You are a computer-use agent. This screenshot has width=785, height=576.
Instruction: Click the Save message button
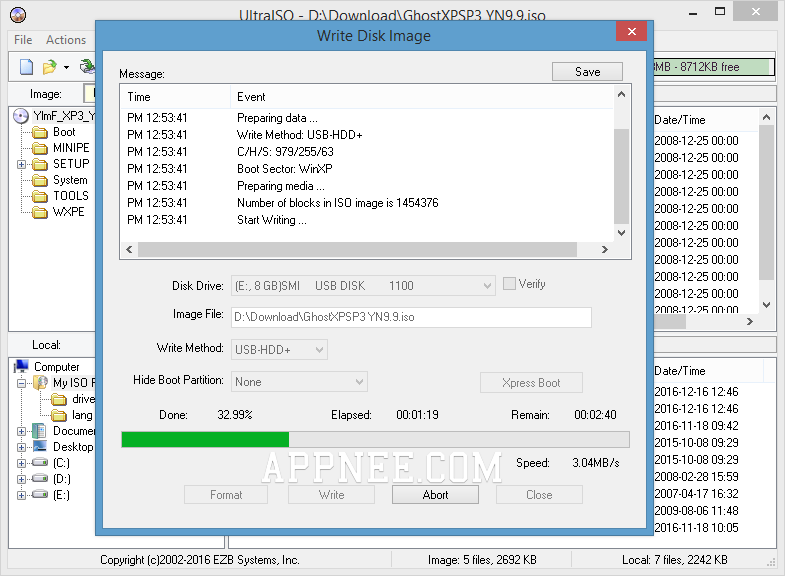tap(587, 72)
